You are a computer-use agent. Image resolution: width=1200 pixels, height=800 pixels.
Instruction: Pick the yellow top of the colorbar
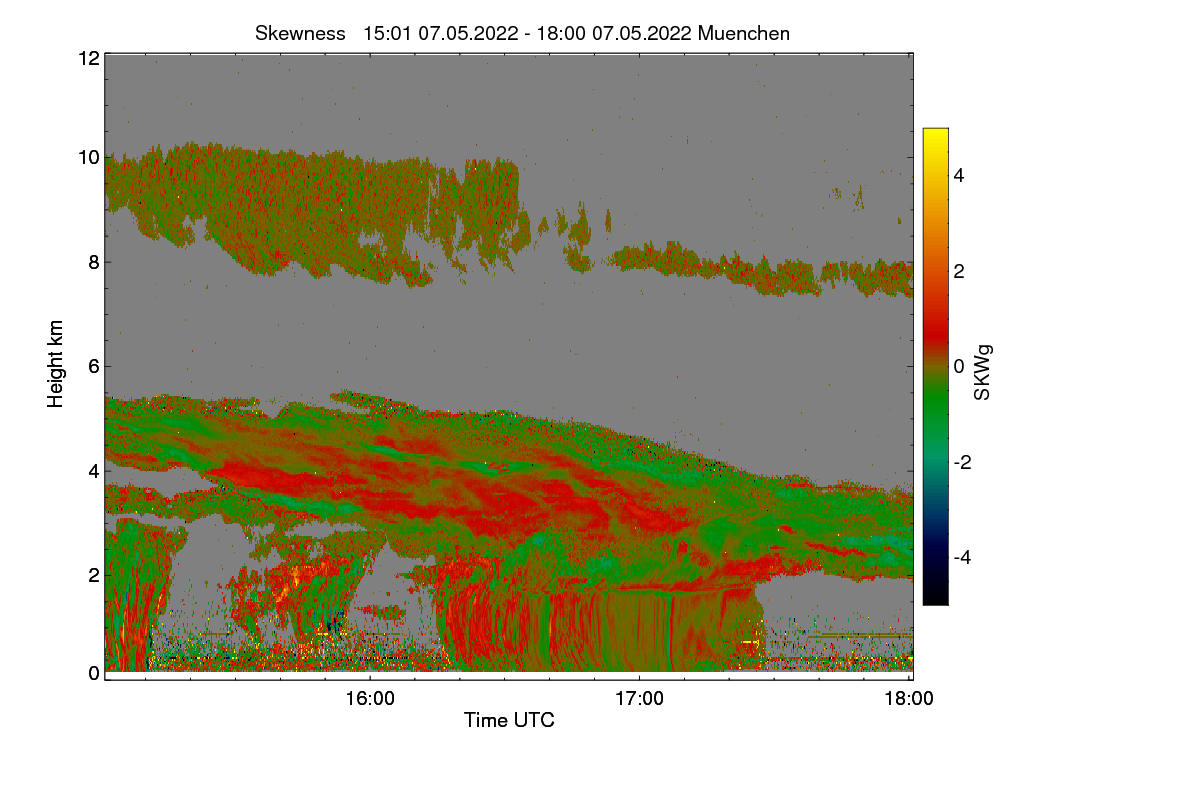point(935,136)
